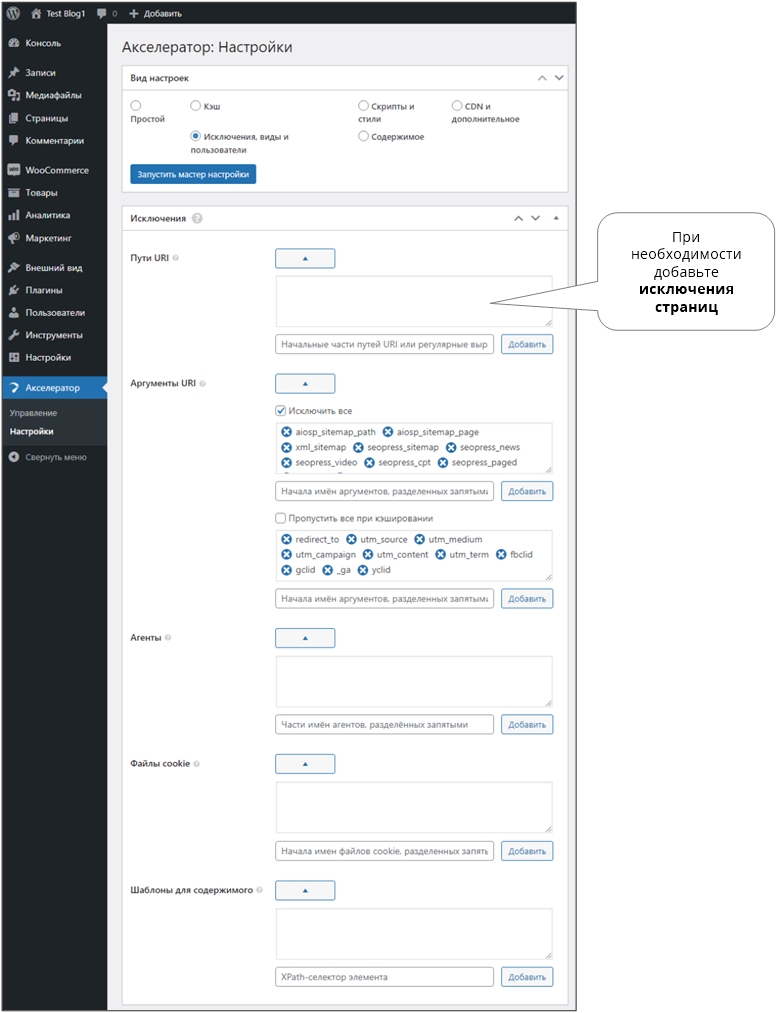
Task: Remove the utm_medium tag
Action: 419,539
